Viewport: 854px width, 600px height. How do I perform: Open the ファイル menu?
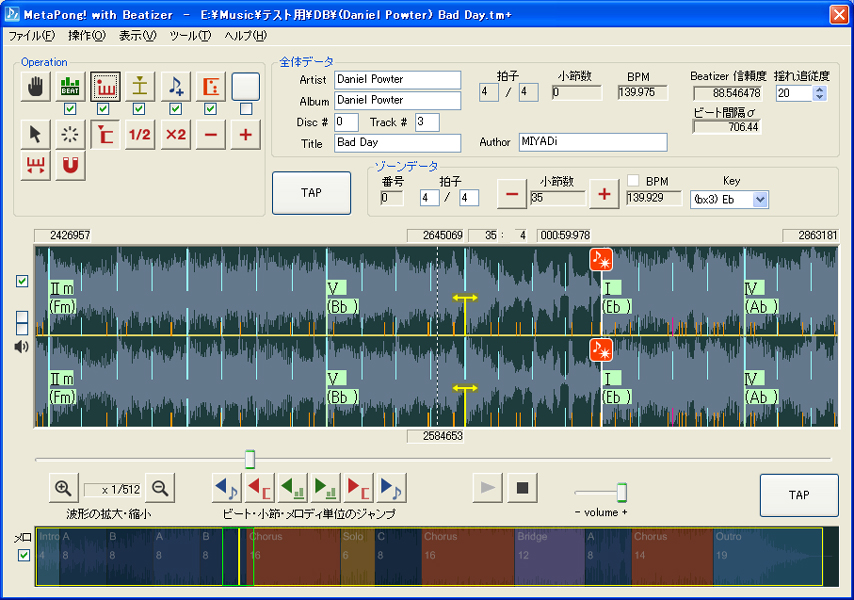pos(31,35)
